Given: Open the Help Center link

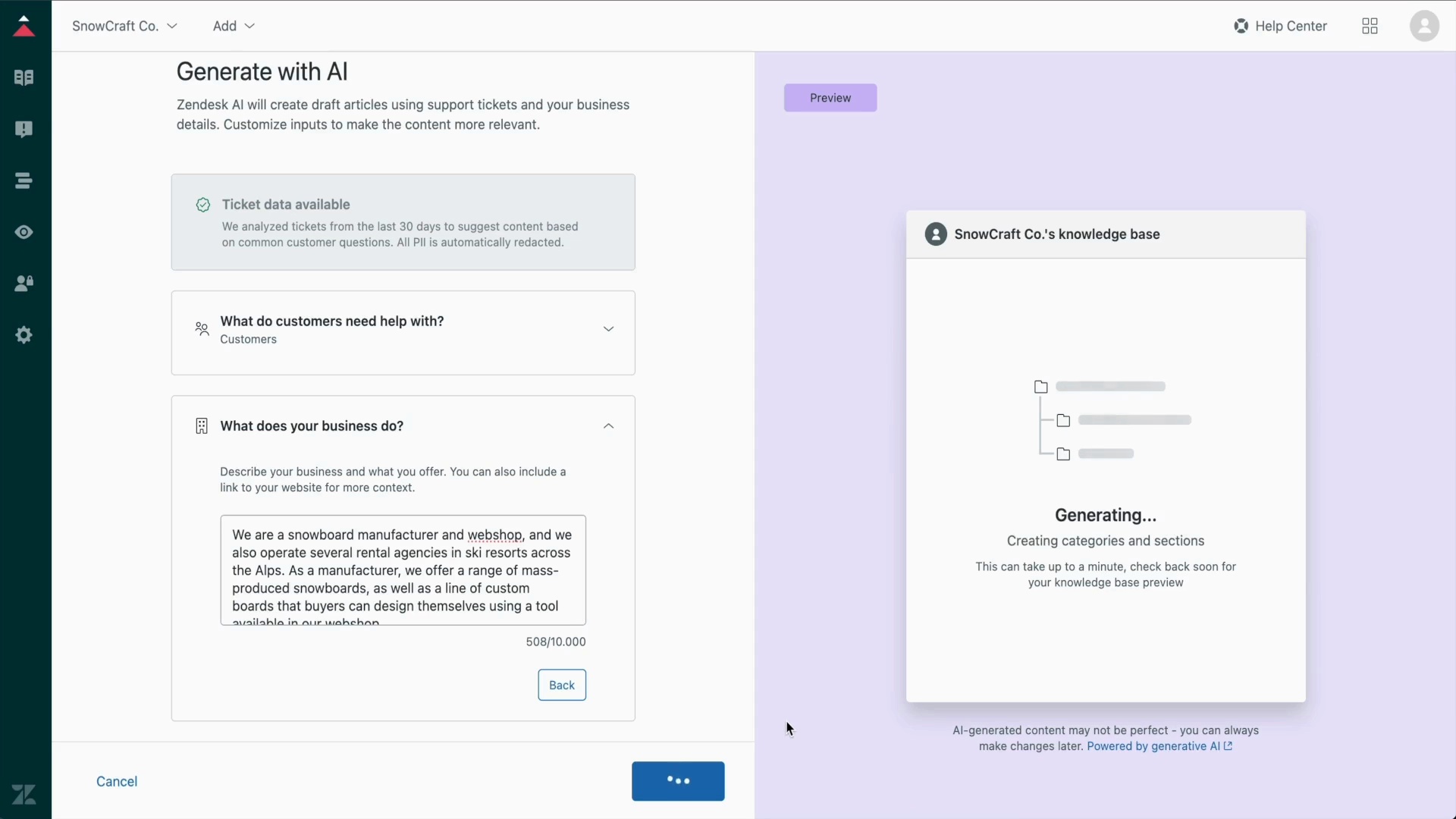Looking at the screenshot, I should (x=1280, y=27).
